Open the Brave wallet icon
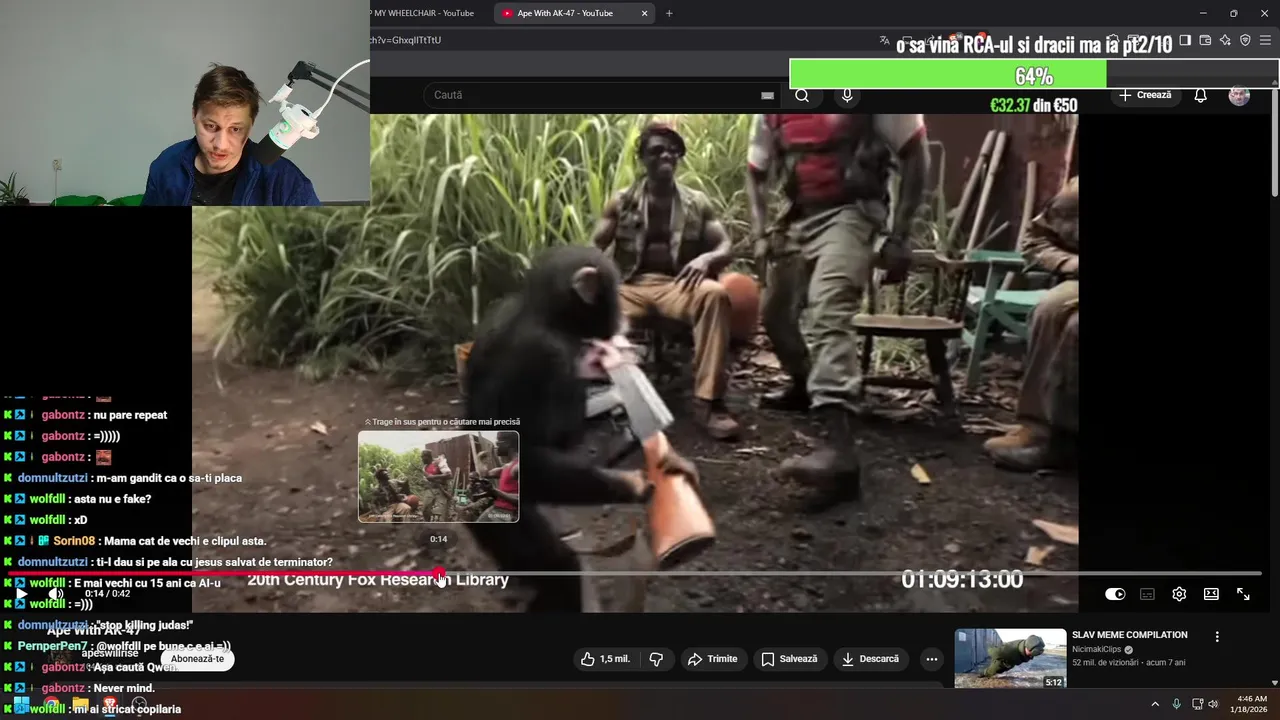This screenshot has height=720, width=1280. 1205,40
